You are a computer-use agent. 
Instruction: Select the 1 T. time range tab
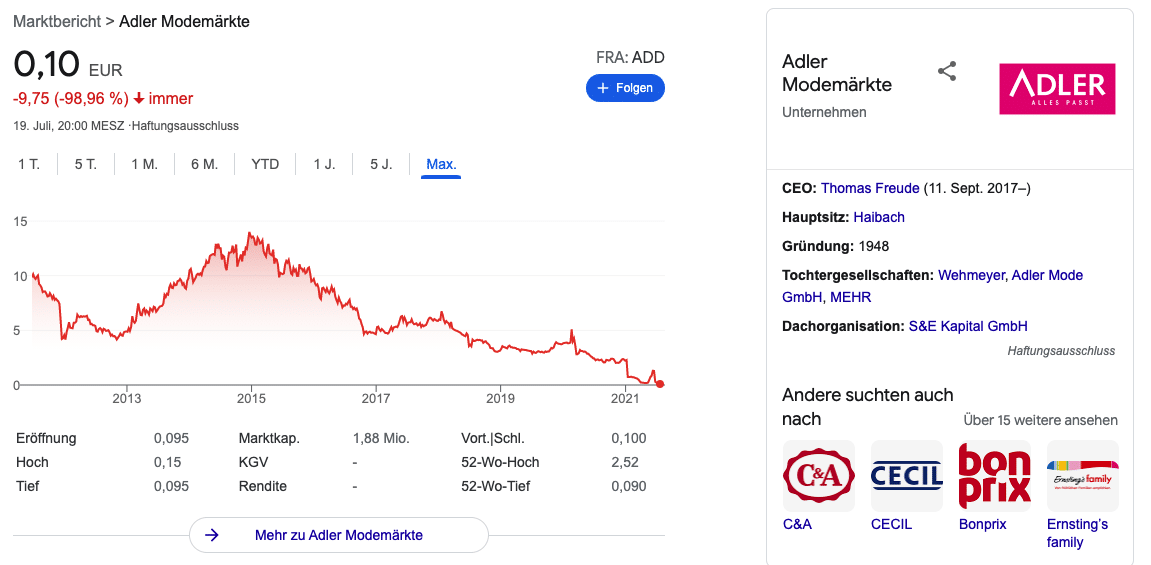click(x=29, y=164)
